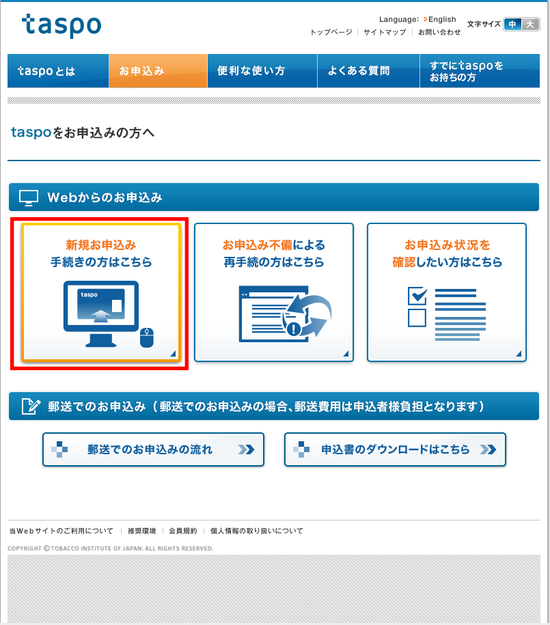Viewport: 550px width, 625px height.
Task: Click お申込み状況を確認したい方 card
Action: [x=447, y=293]
